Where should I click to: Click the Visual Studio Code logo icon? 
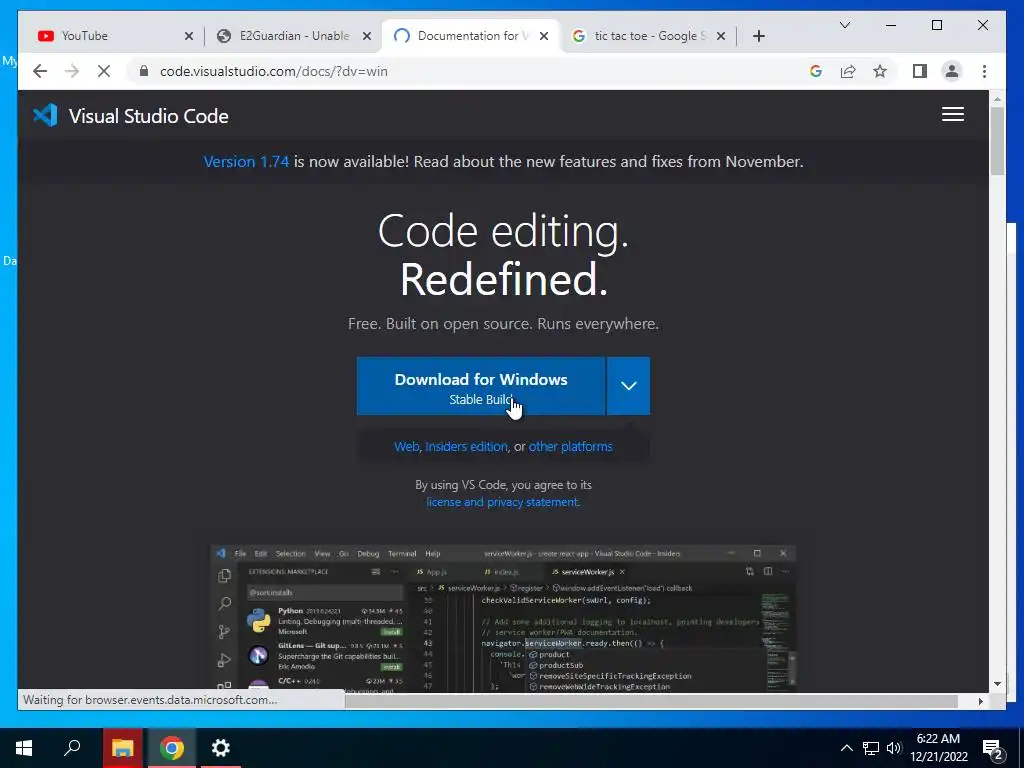click(x=45, y=116)
